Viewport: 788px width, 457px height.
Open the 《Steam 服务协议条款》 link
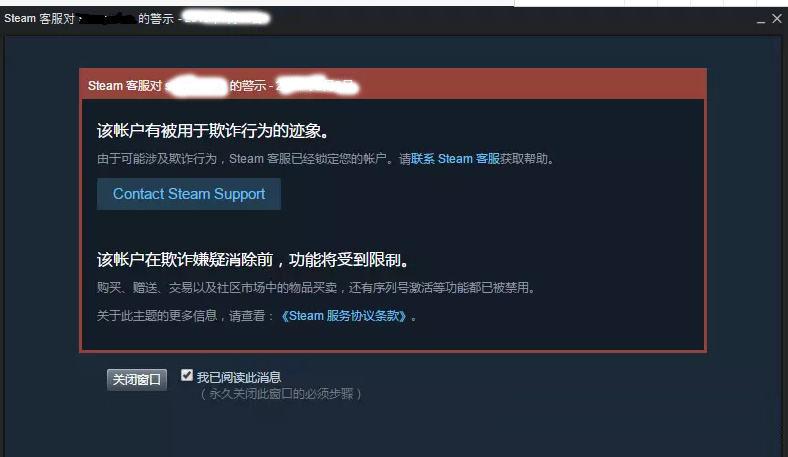coord(344,316)
